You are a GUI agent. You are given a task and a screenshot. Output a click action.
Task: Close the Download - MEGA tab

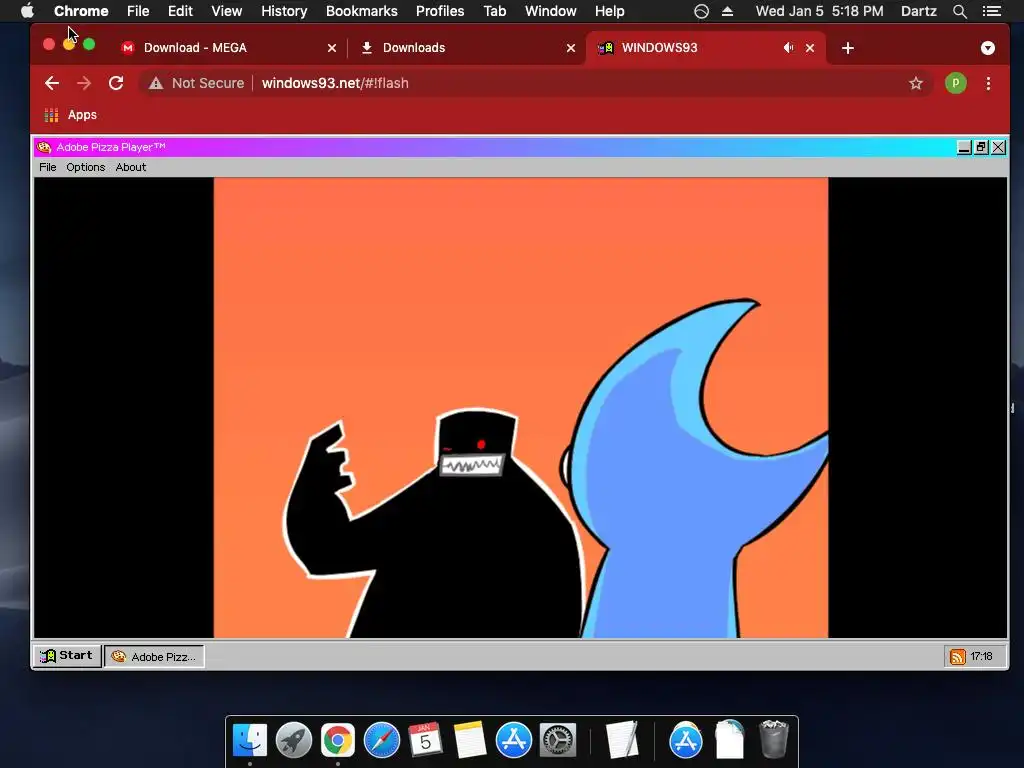(x=332, y=48)
